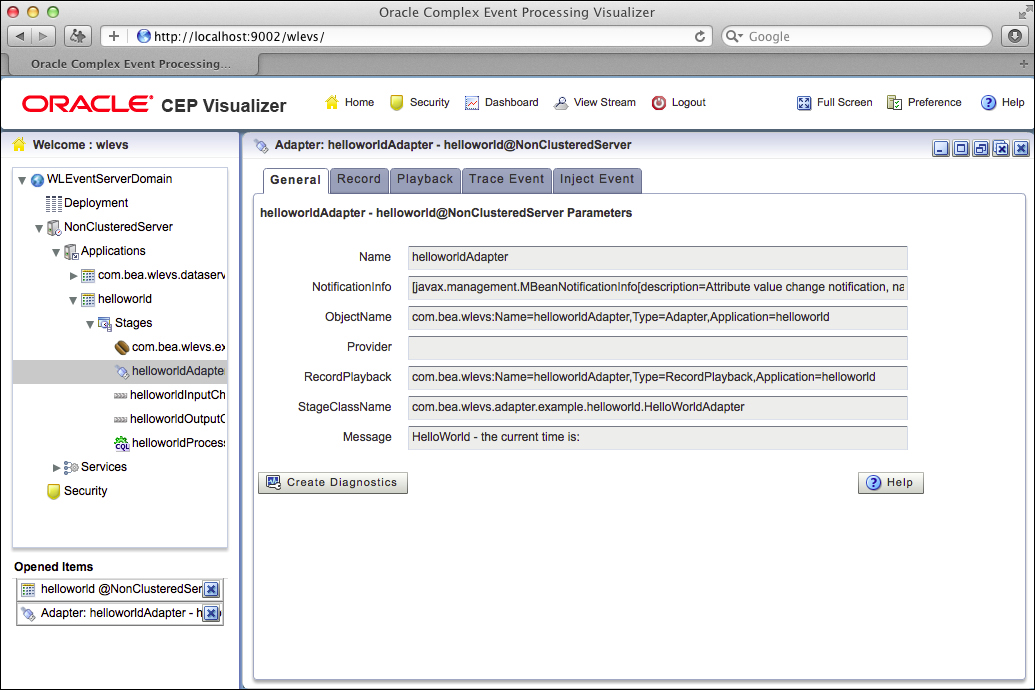Open Help from the top toolbar
Image resolution: width=1035 pixels, height=690 pixels.
pos(988,103)
